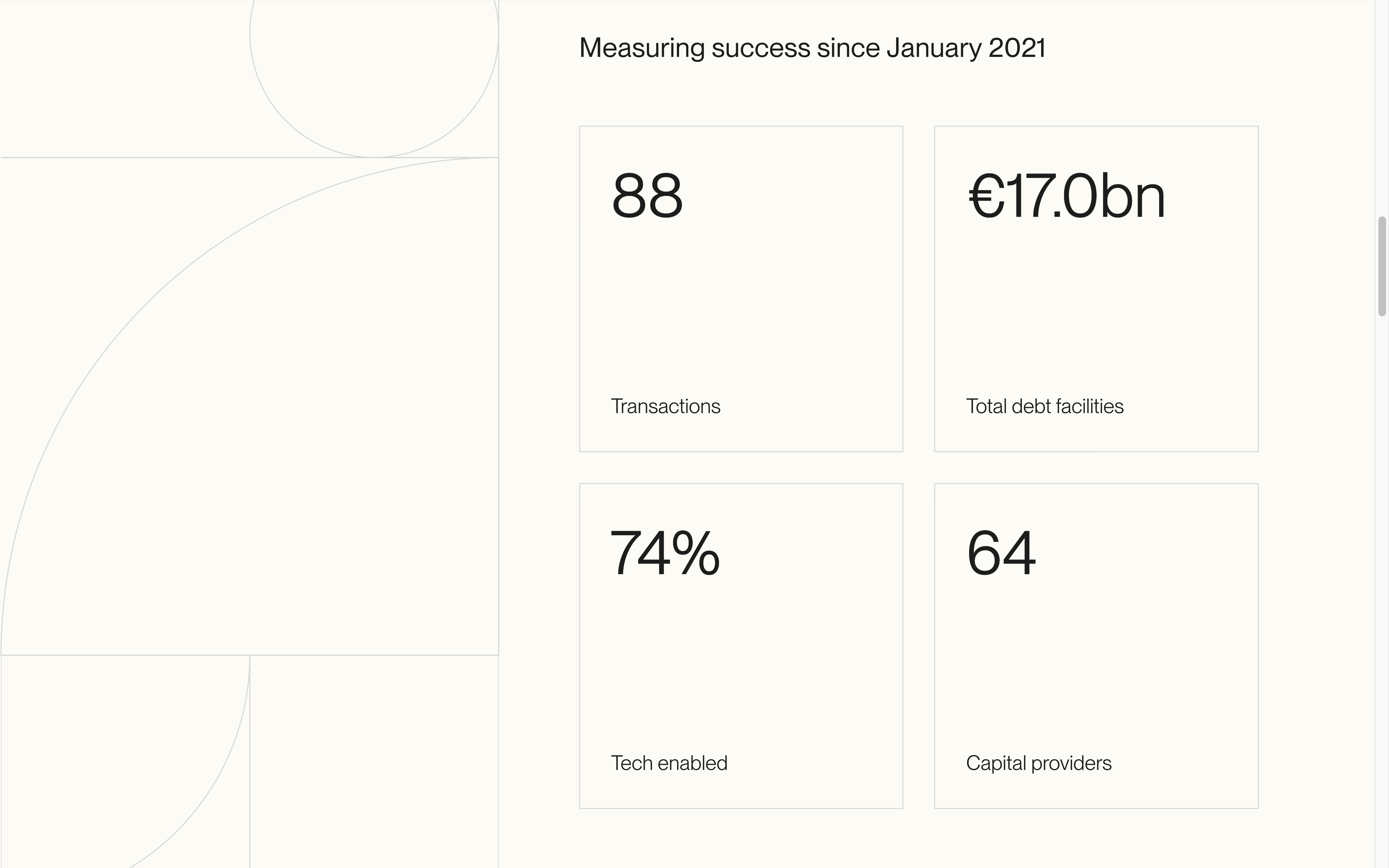Click inside the decorative circle outline at the top
Image resolution: width=1389 pixels, height=868 pixels.
click(374, 58)
